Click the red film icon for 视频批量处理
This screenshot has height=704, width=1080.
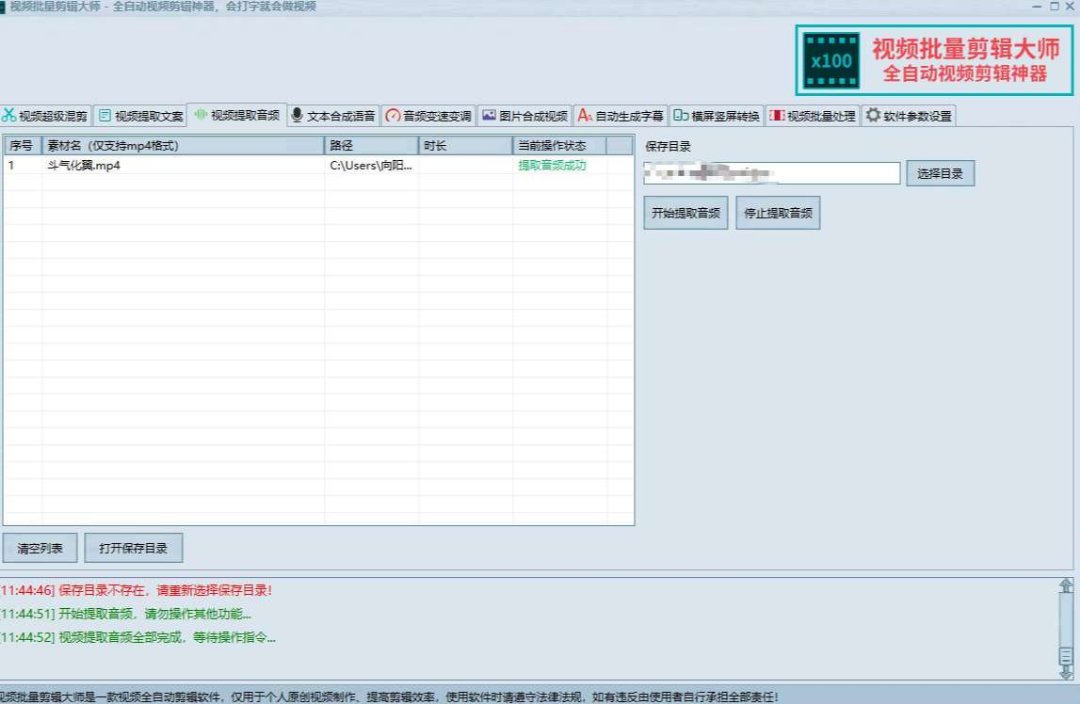coord(776,115)
